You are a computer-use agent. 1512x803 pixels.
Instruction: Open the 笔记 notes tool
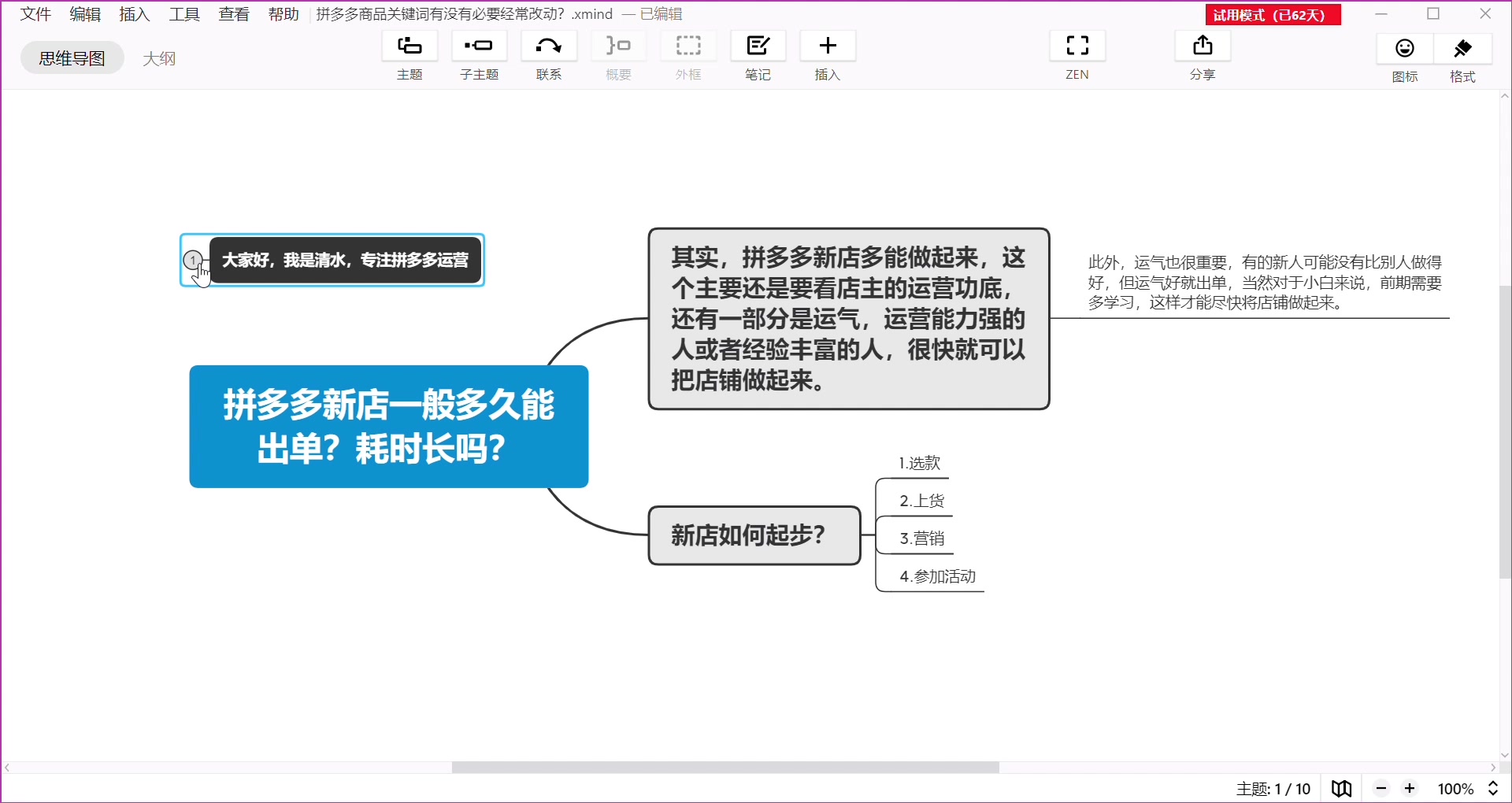(758, 46)
